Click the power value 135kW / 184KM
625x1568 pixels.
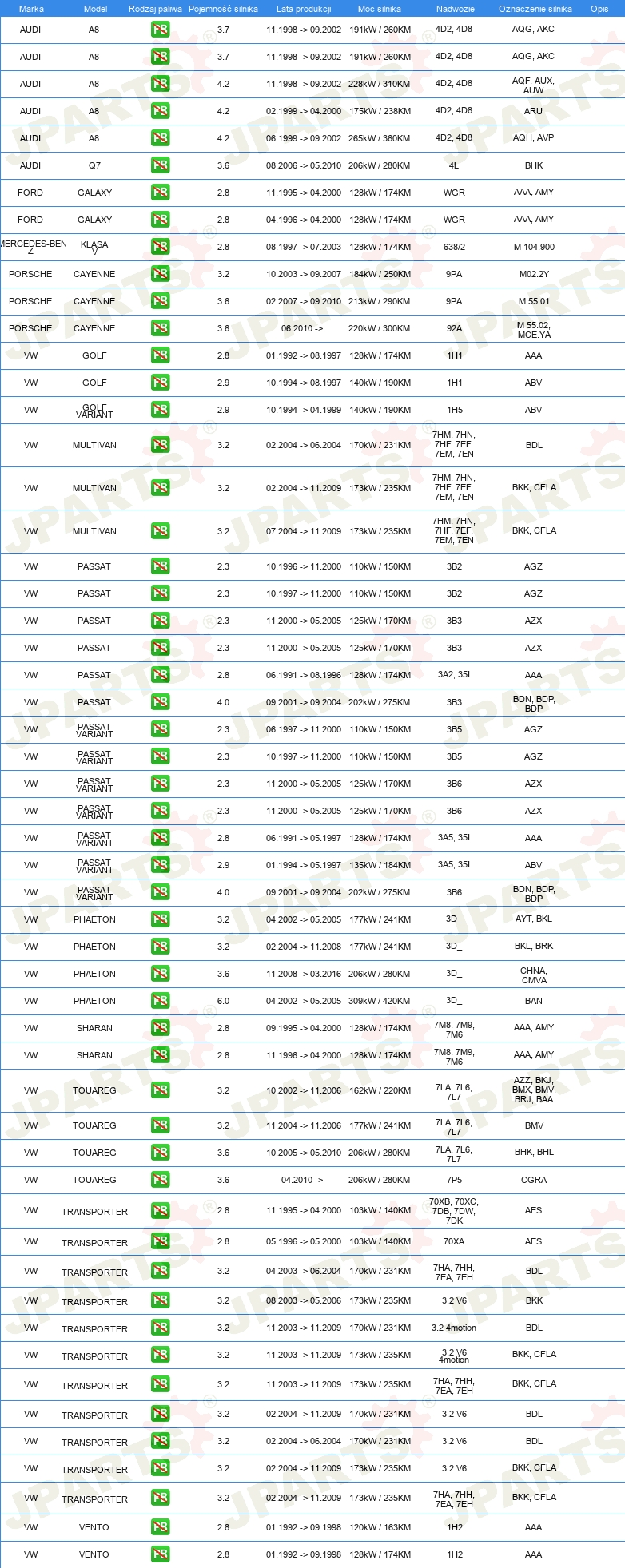click(x=380, y=865)
